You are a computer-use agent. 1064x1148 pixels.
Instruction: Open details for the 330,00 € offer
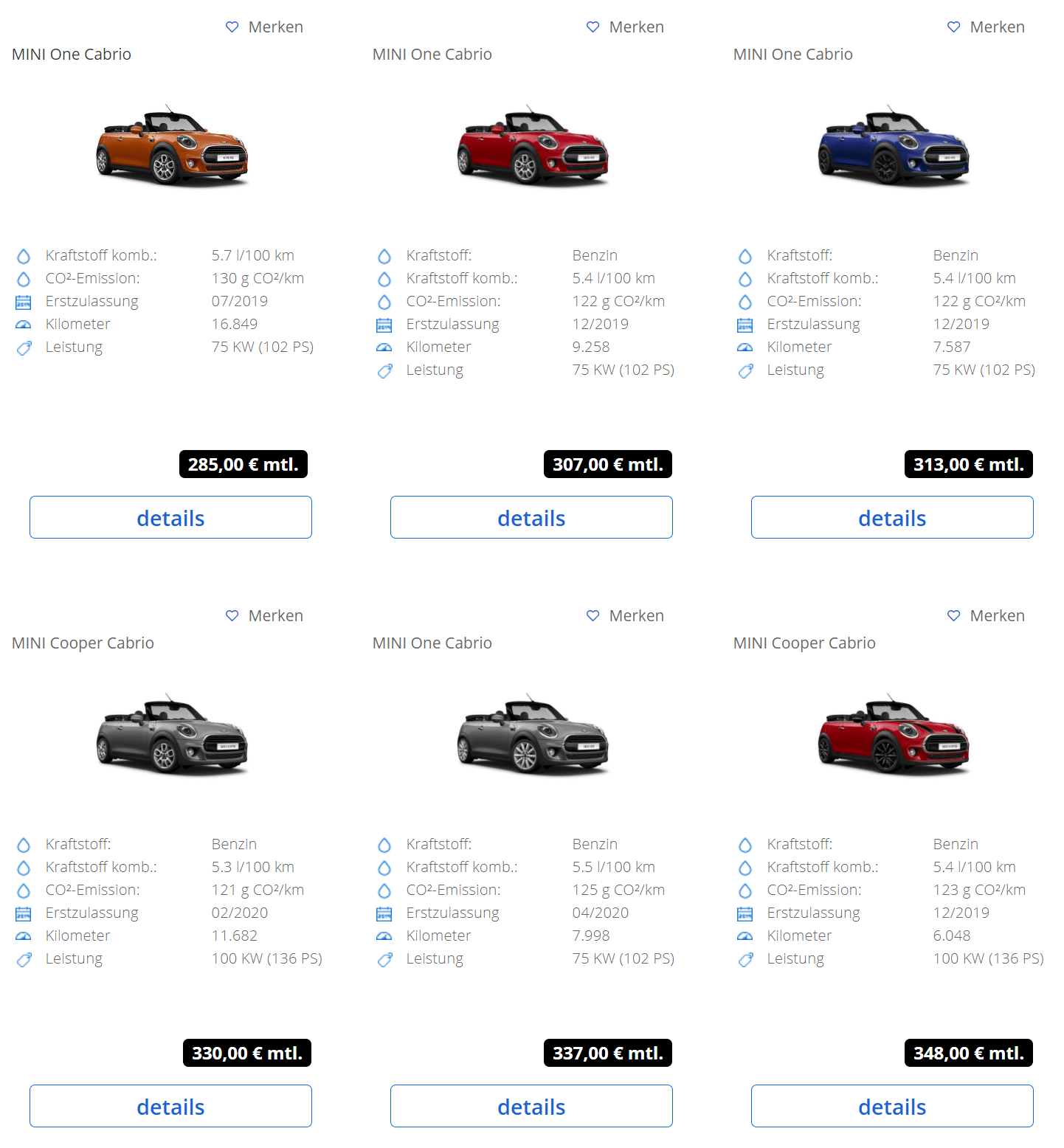coord(170,1106)
